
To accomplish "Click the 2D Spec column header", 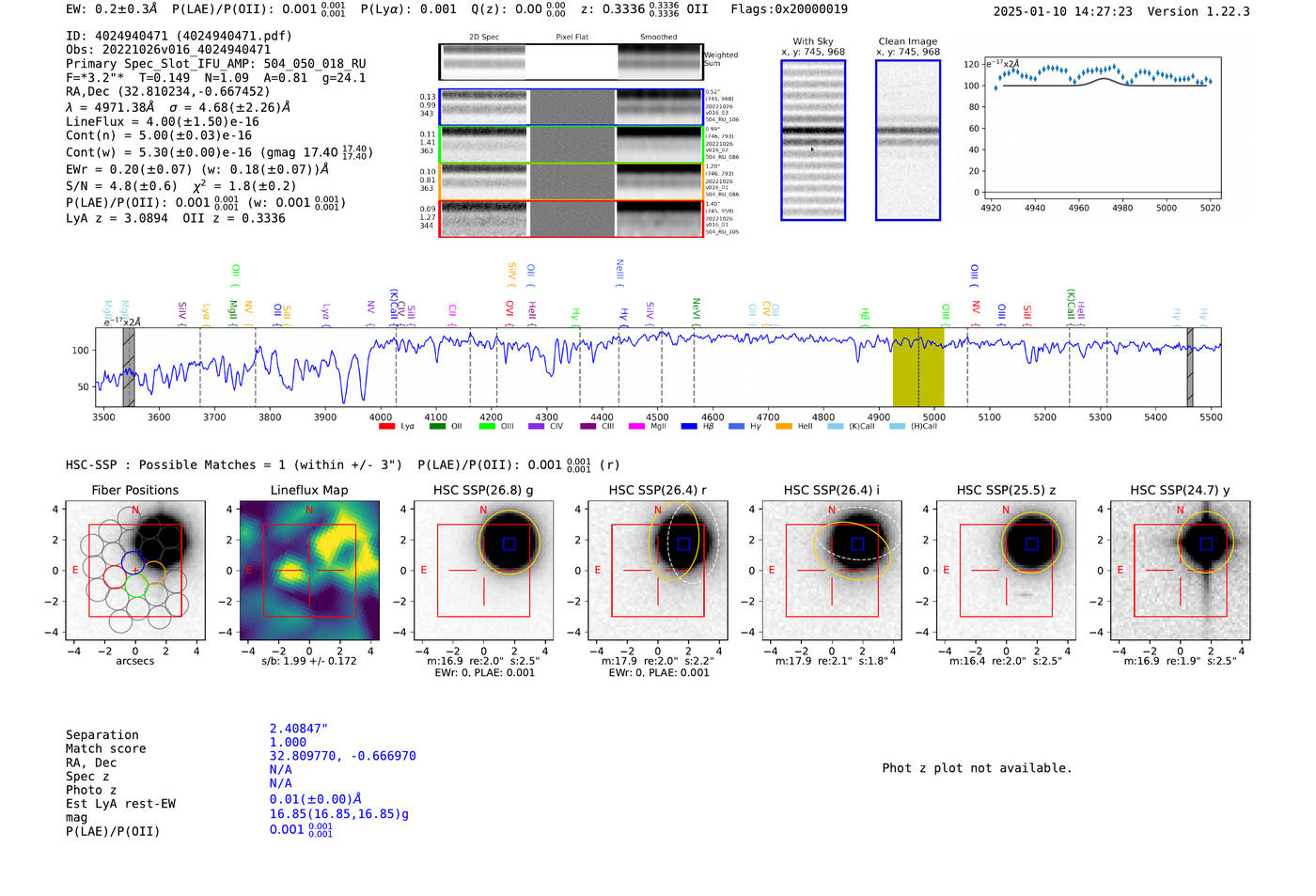I will click(x=484, y=38).
